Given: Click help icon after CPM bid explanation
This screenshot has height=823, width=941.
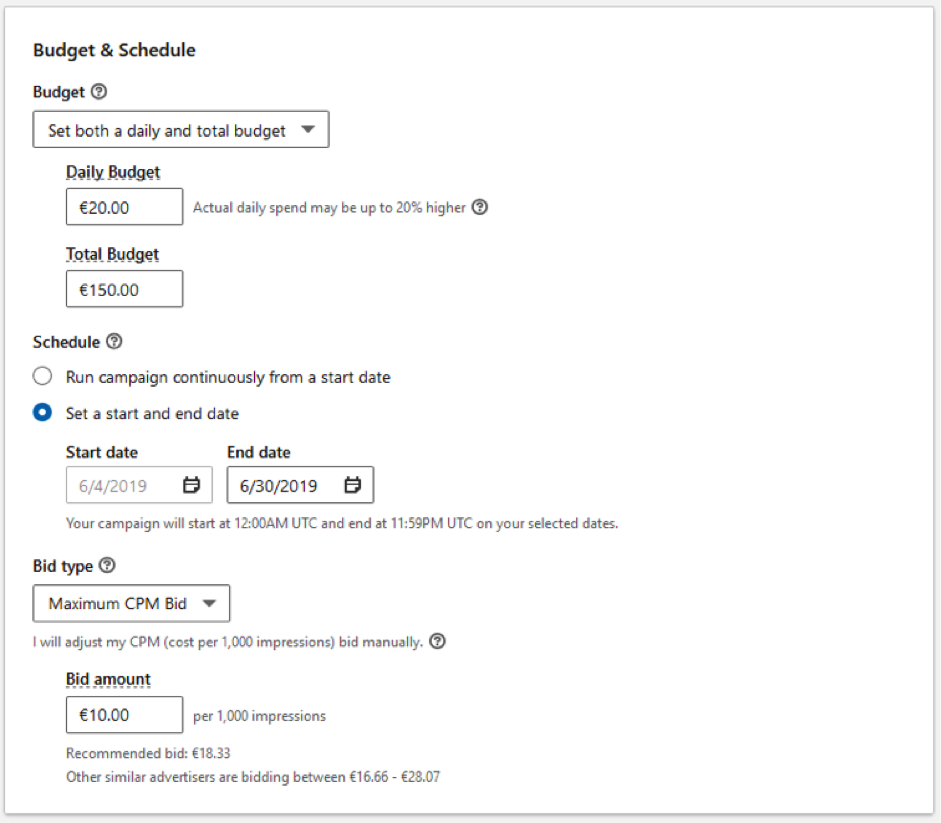Looking at the screenshot, I should 437,641.
